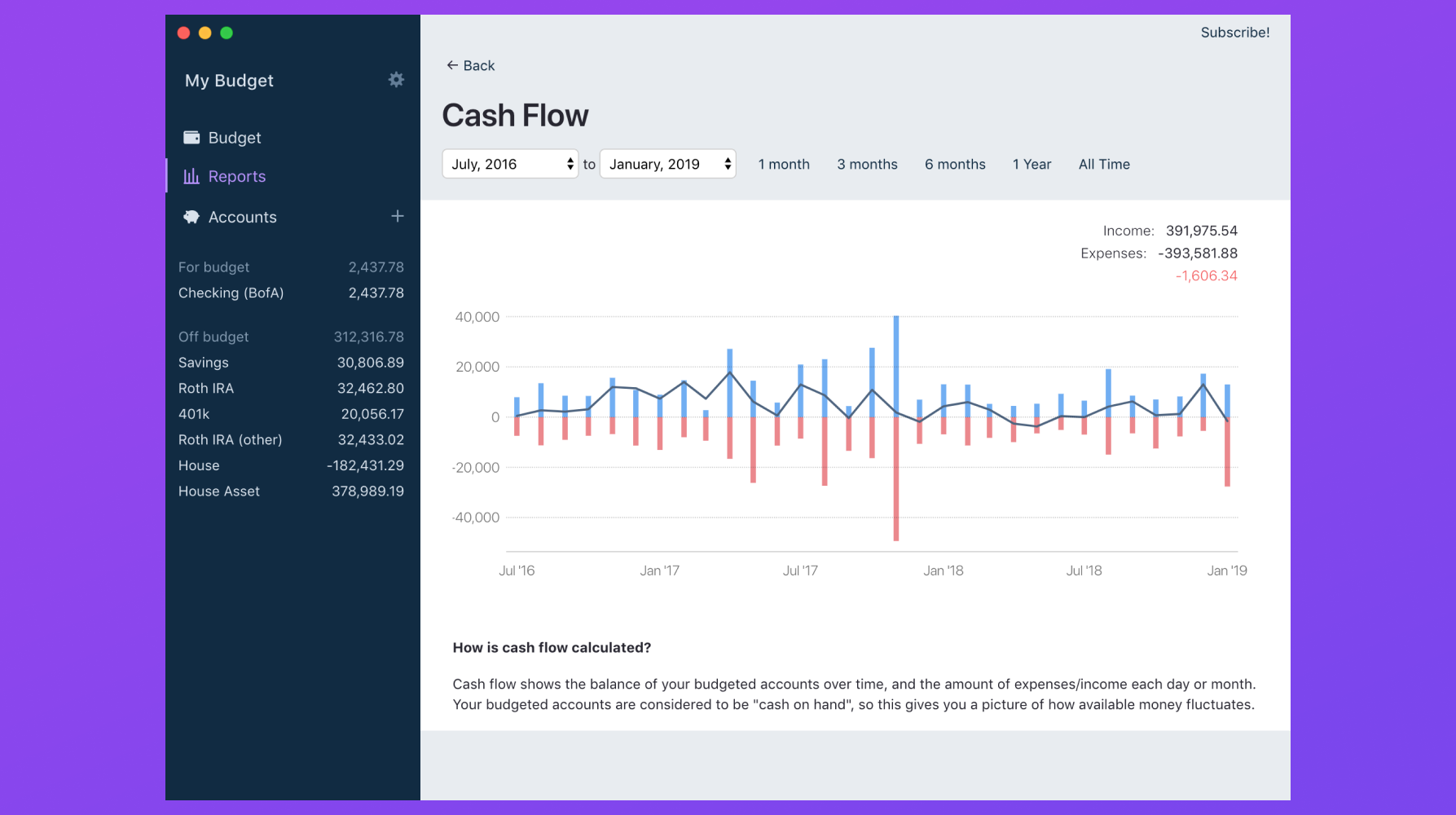Open the Savings account
The width and height of the screenshot is (1456, 815).
click(x=292, y=363)
